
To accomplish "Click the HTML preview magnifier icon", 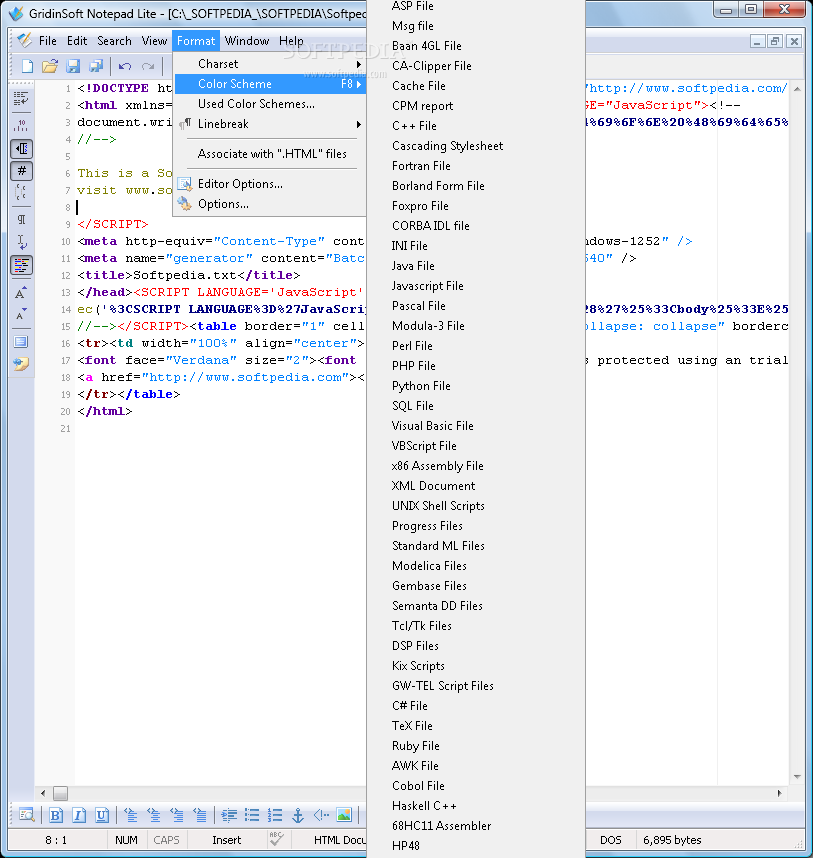I will pyautogui.click(x=26, y=815).
